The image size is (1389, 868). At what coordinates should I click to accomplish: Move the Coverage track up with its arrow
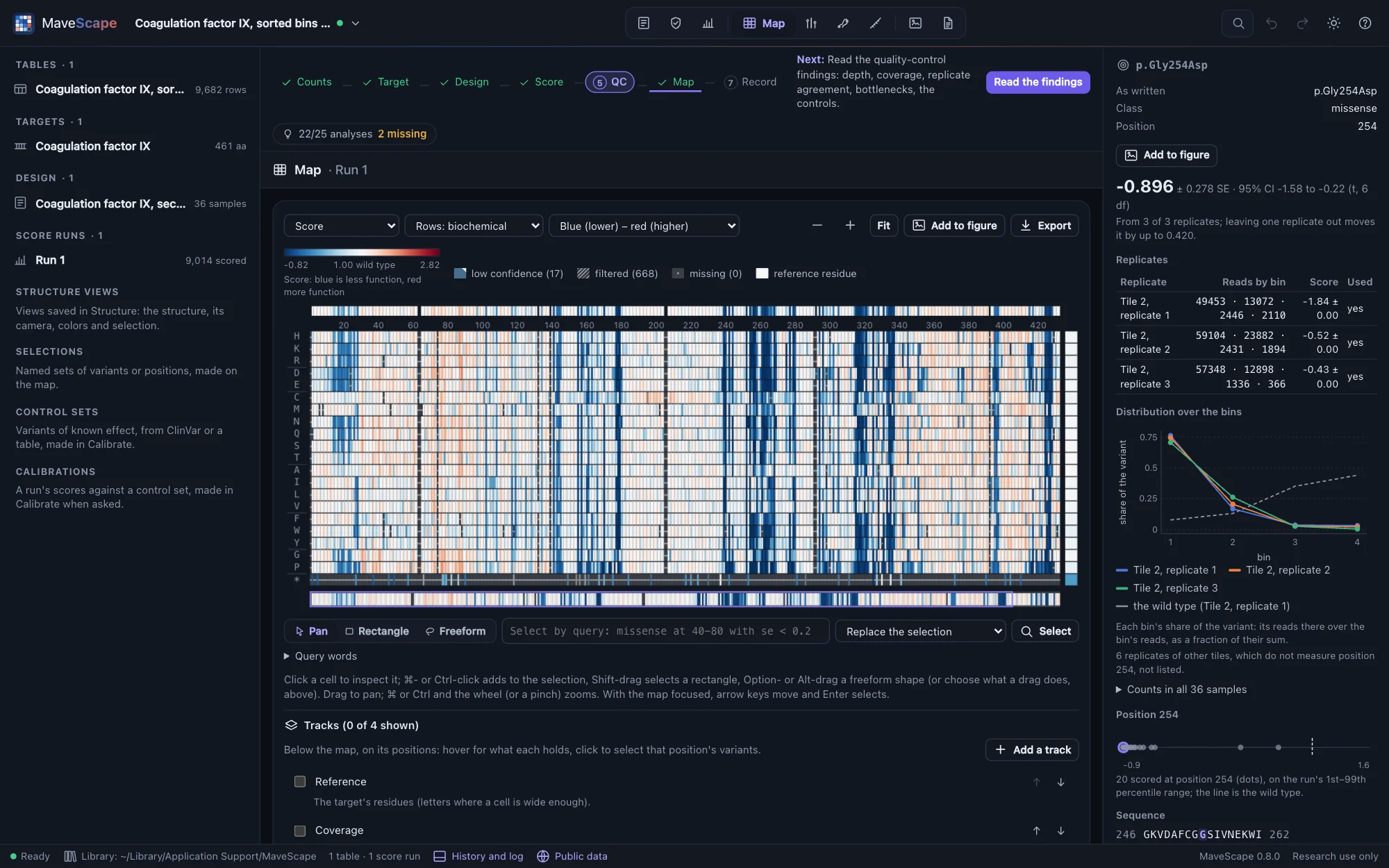click(x=1036, y=831)
